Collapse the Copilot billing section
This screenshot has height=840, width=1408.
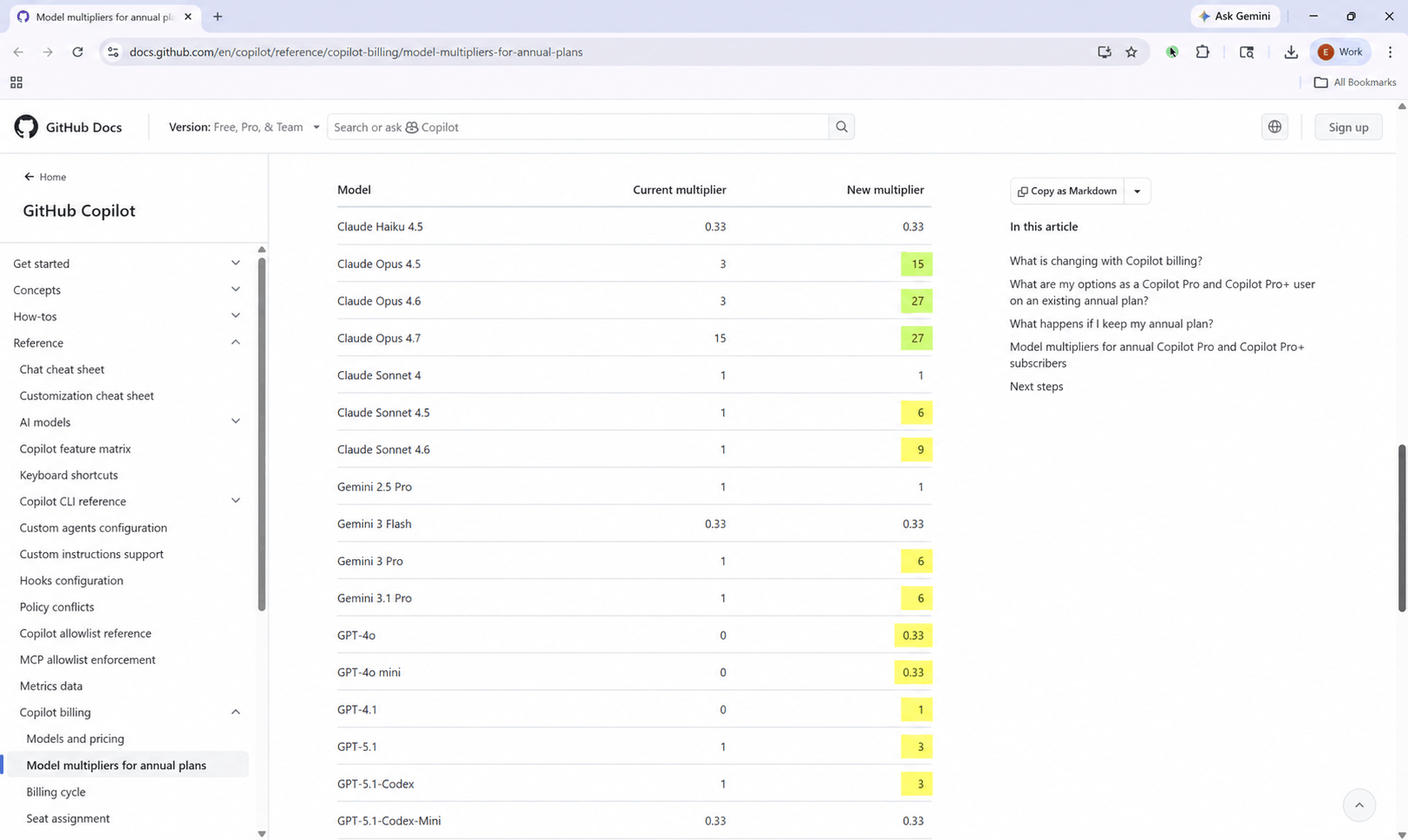tap(235, 712)
